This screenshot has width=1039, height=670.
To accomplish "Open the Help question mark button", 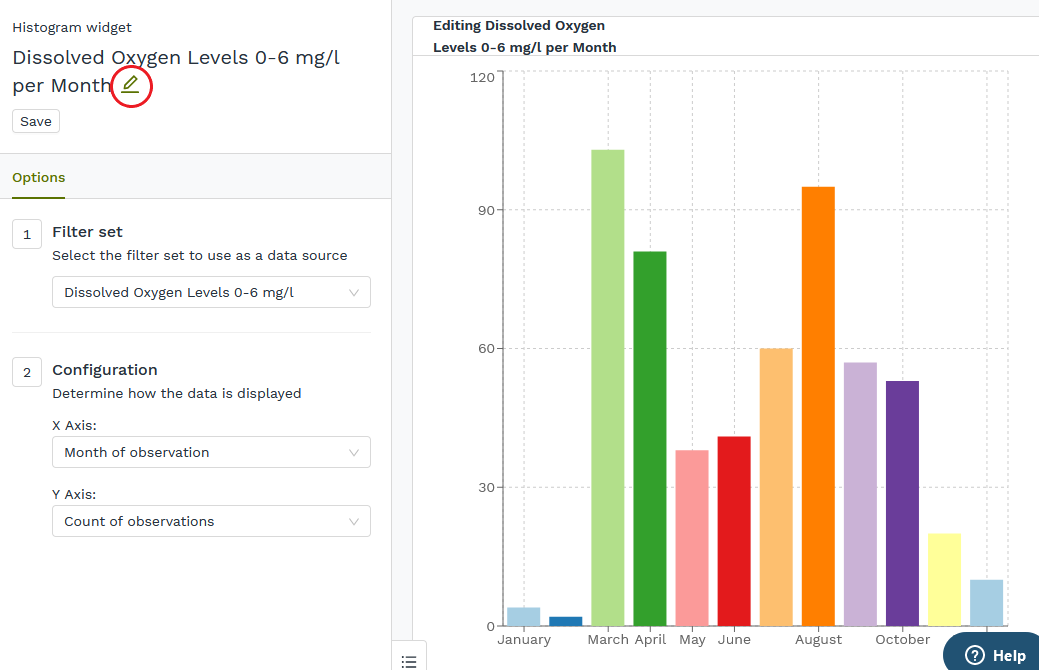I will [994, 655].
